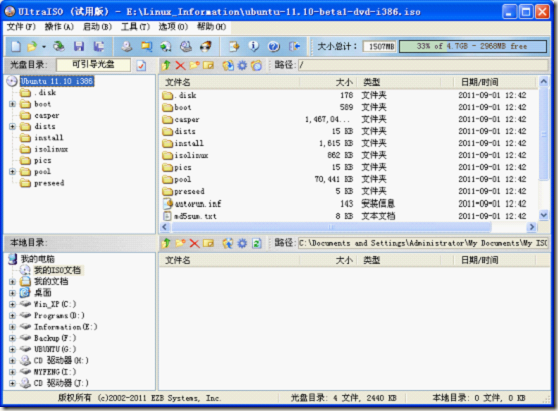Click the 33% of 4.7GB capacity bar
Image resolution: width=558 pixels, height=411 pixels.
click(473, 46)
